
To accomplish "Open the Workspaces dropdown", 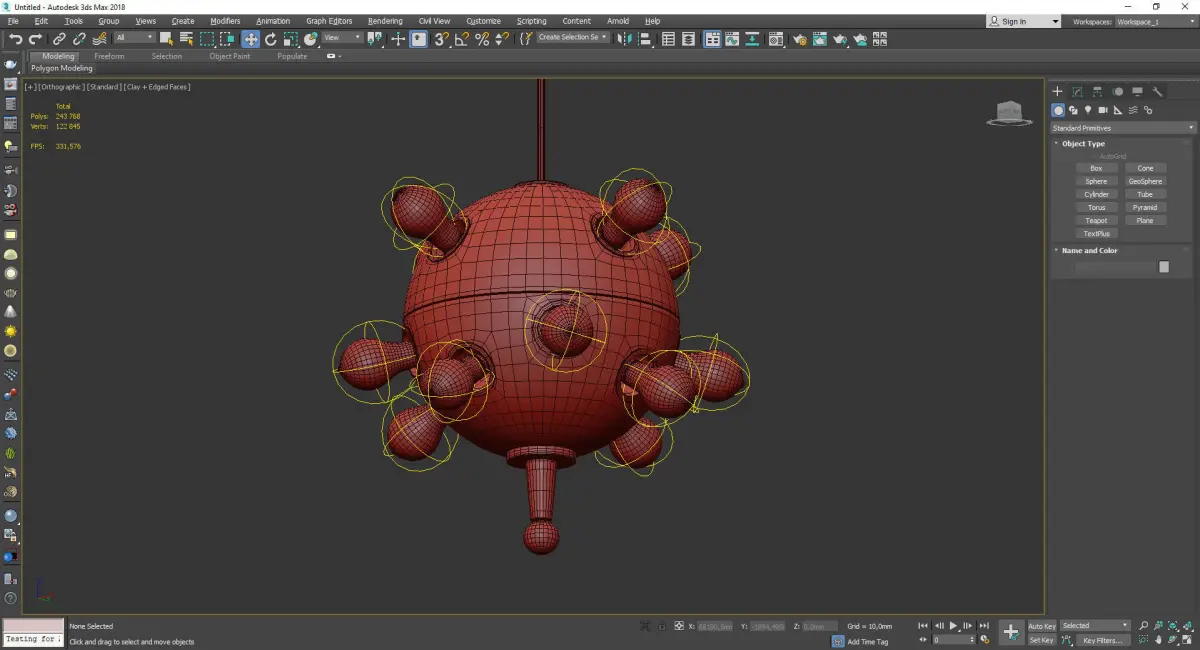I will (1158, 21).
